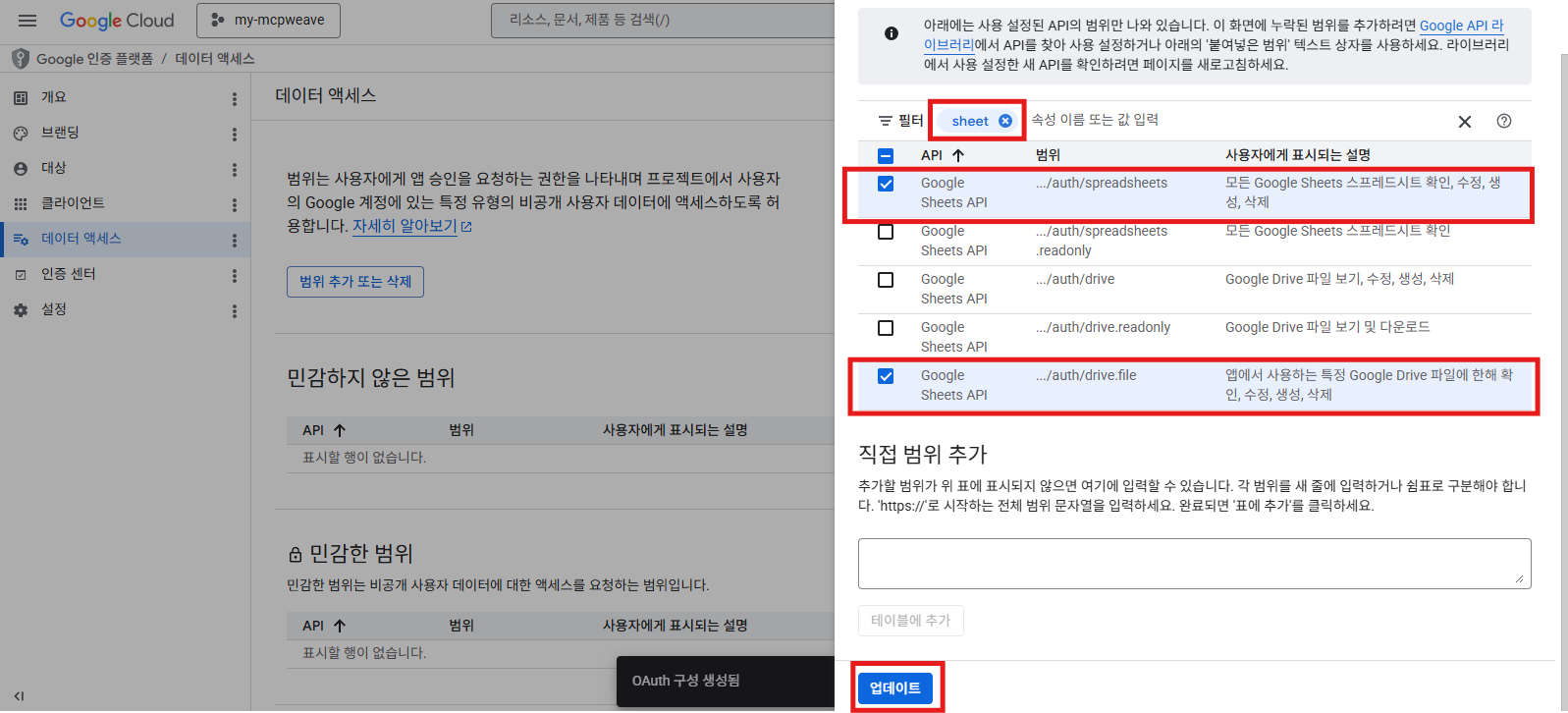Open the hamburger navigation menu
Screen dimensions: 1568x713
click(27, 21)
